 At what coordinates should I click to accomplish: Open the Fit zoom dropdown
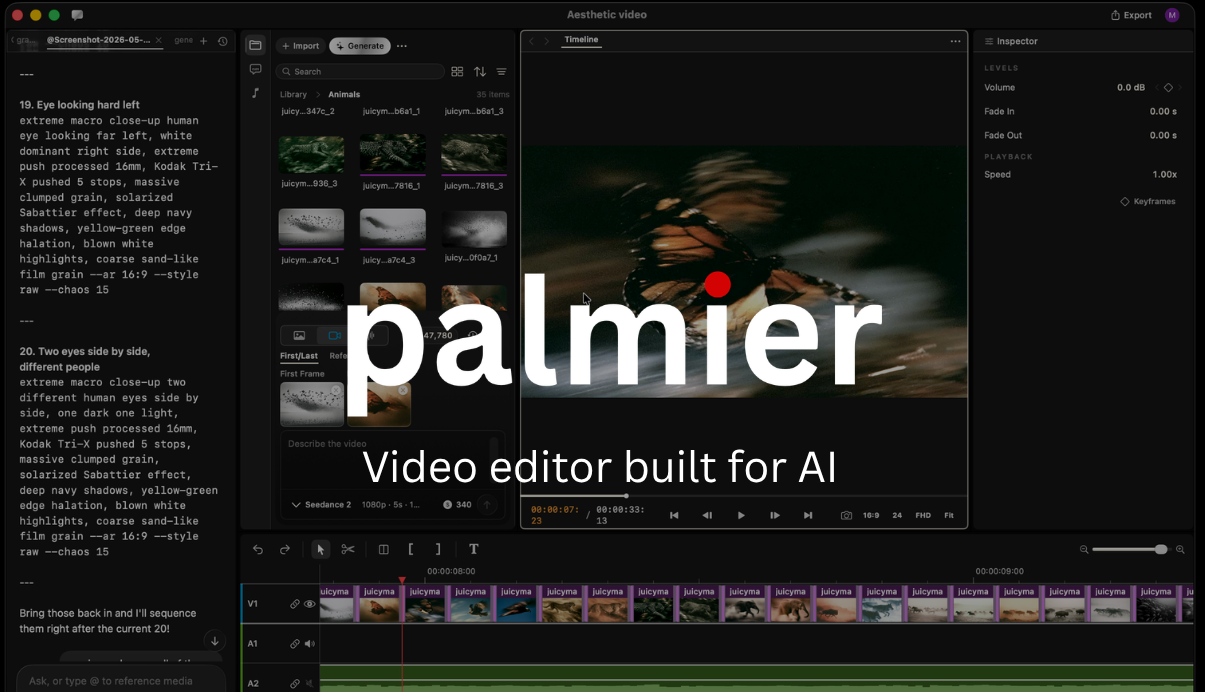point(949,515)
